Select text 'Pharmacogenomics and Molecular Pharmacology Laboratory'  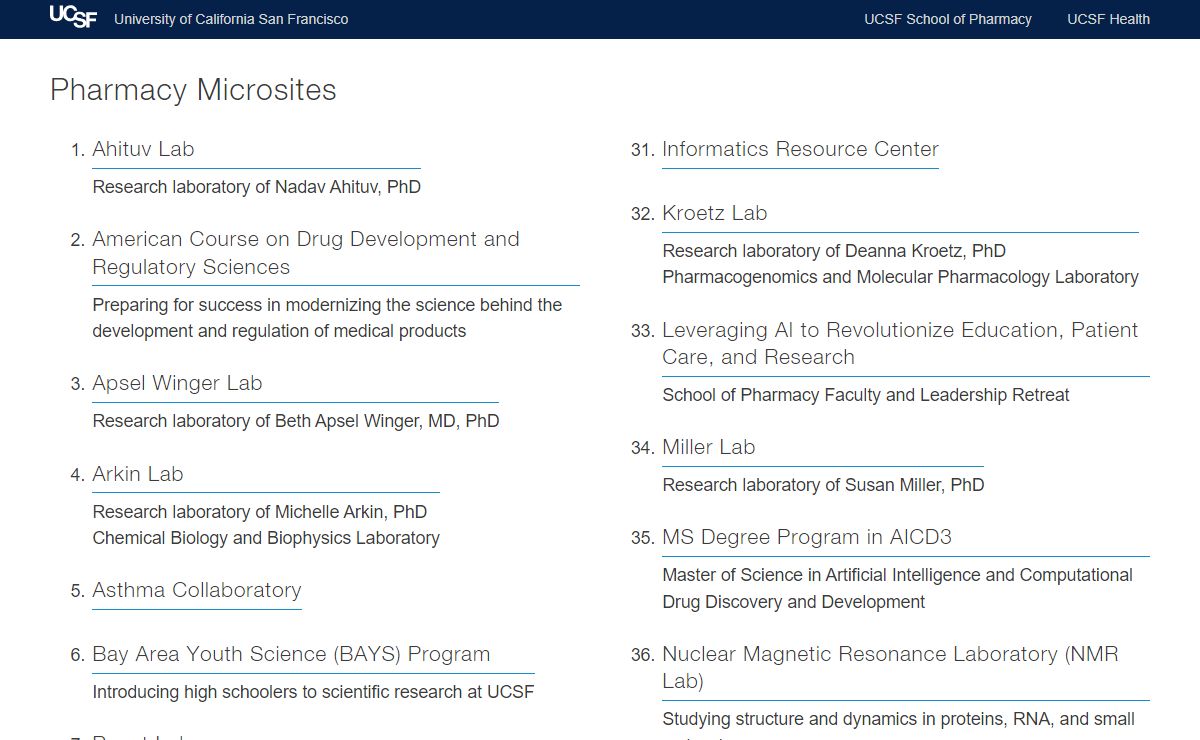tap(900, 277)
